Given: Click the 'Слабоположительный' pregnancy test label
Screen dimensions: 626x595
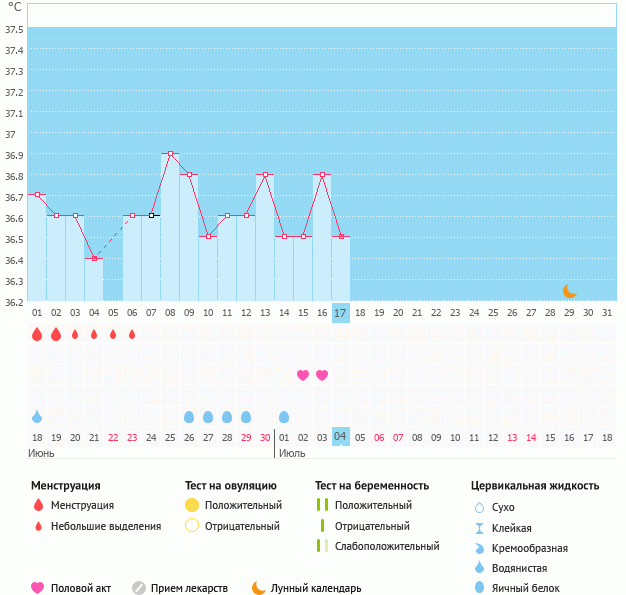Looking at the screenshot, I should (387, 546).
